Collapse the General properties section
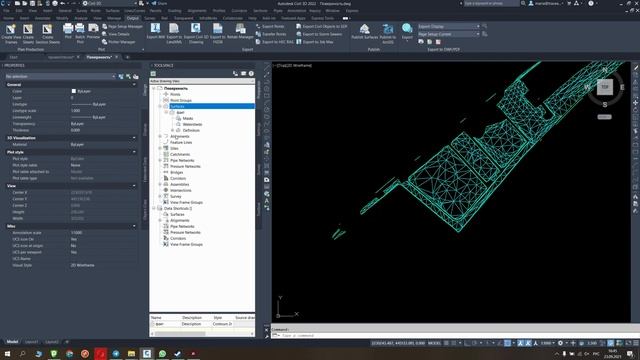The image size is (640, 360). click(x=134, y=84)
